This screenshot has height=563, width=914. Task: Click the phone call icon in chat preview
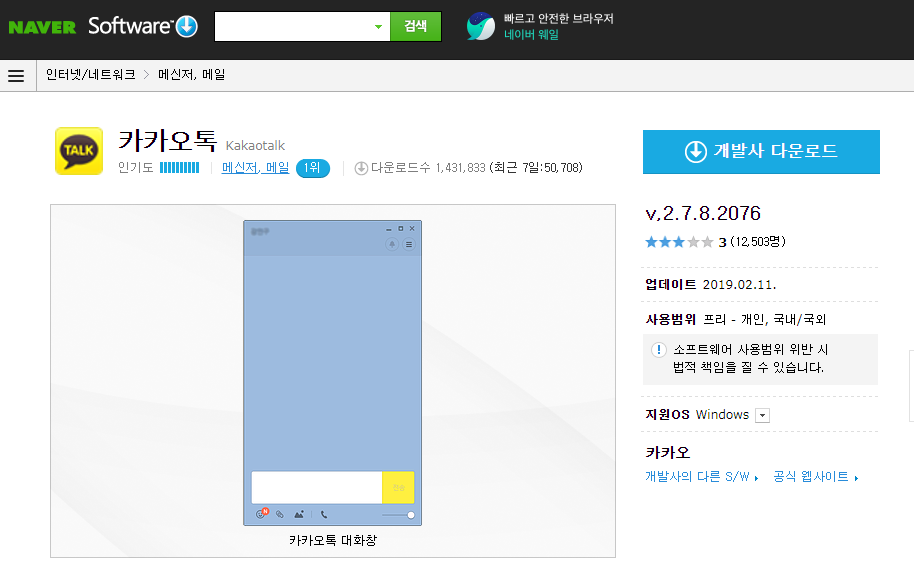[x=324, y=514]
